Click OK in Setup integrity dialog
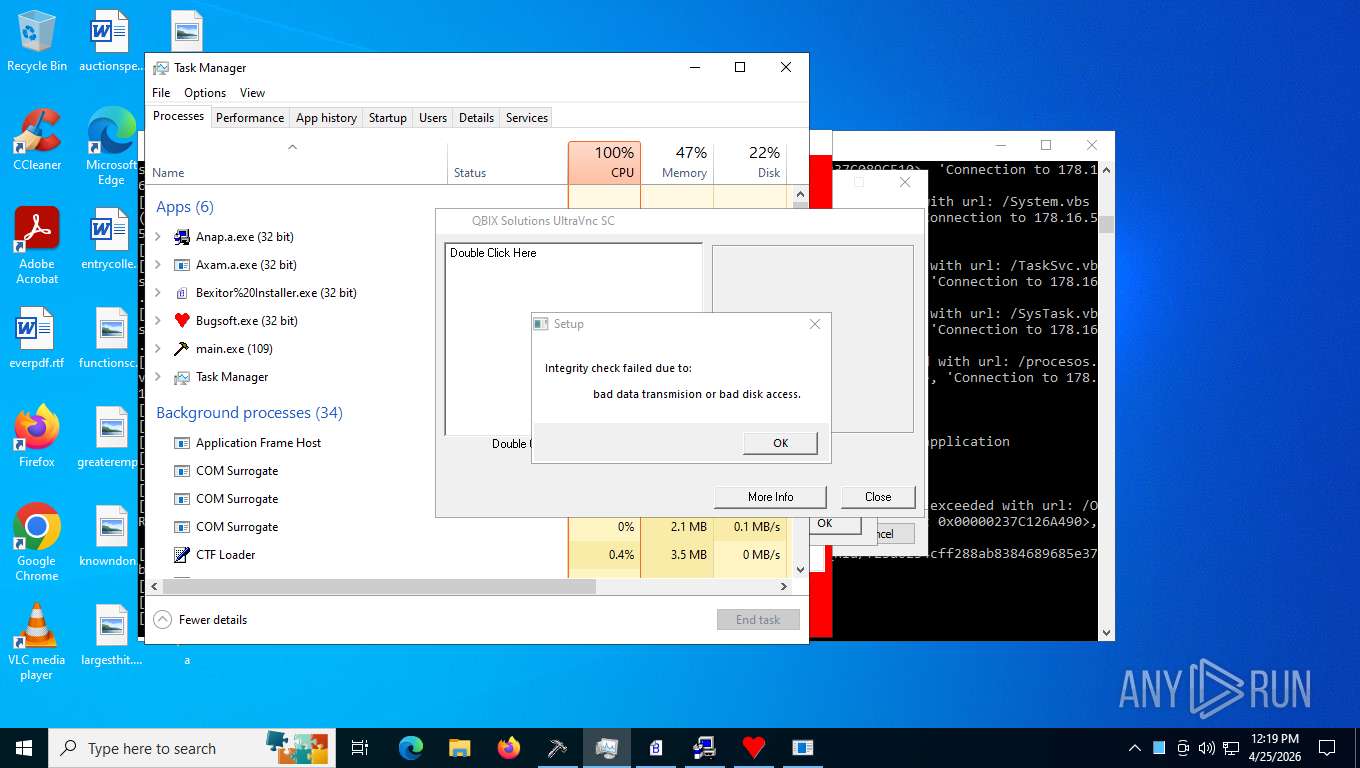Screen dimensions: 1360x768 tap(781, 443)
